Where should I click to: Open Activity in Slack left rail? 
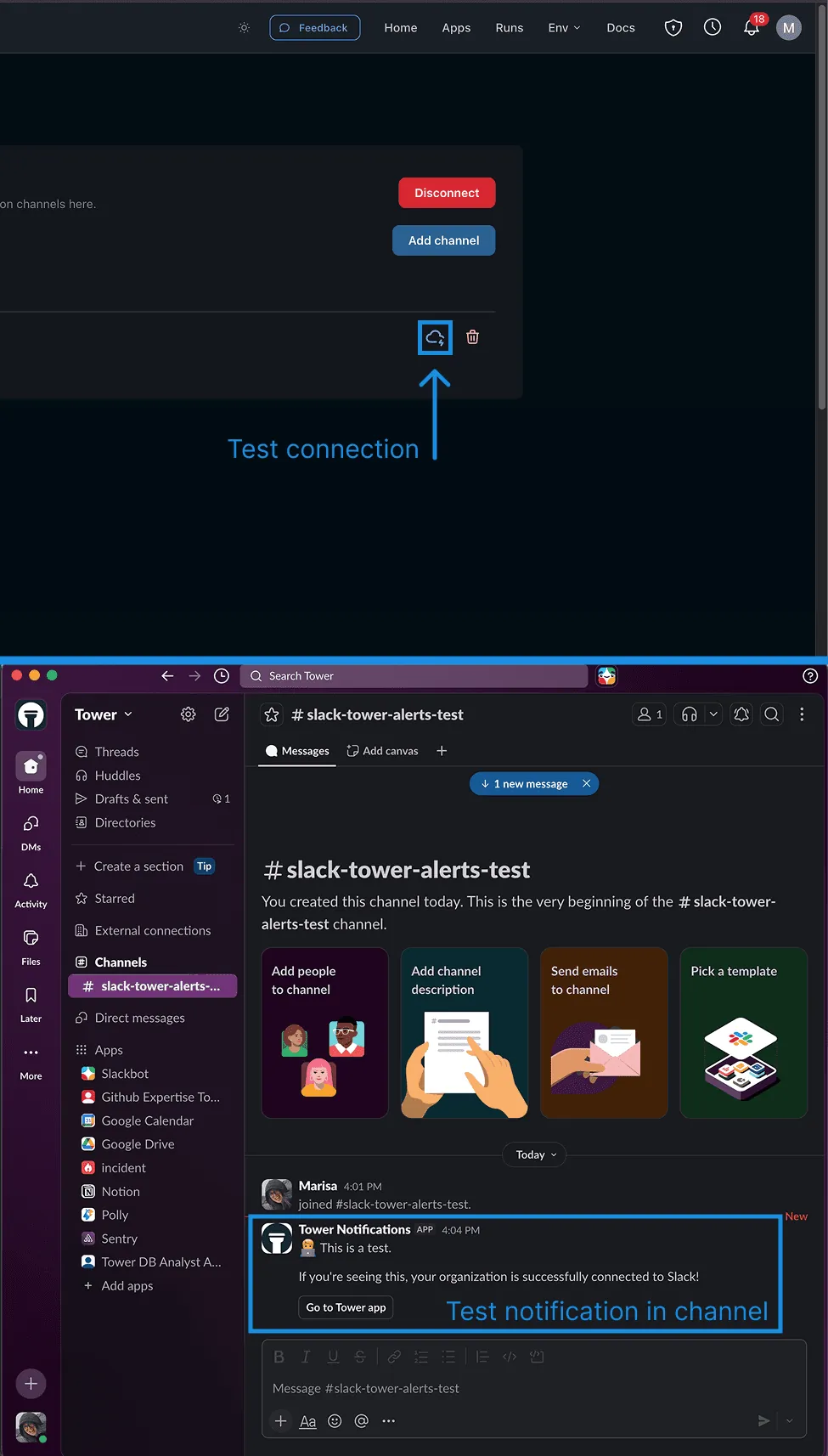pos(31,889)
